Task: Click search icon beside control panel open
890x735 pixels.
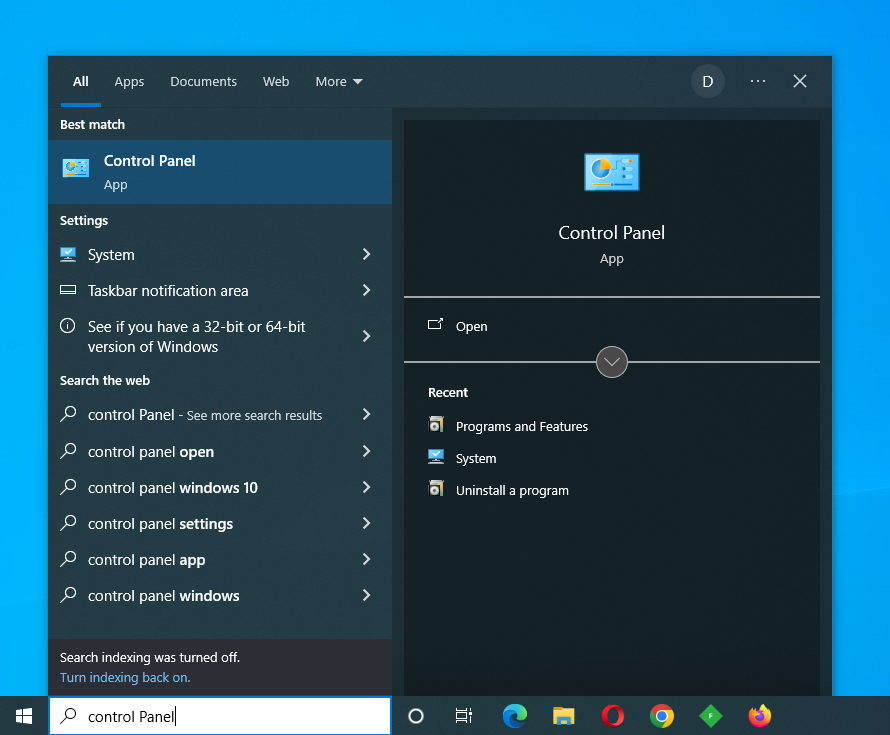Action: pos(68,451)
